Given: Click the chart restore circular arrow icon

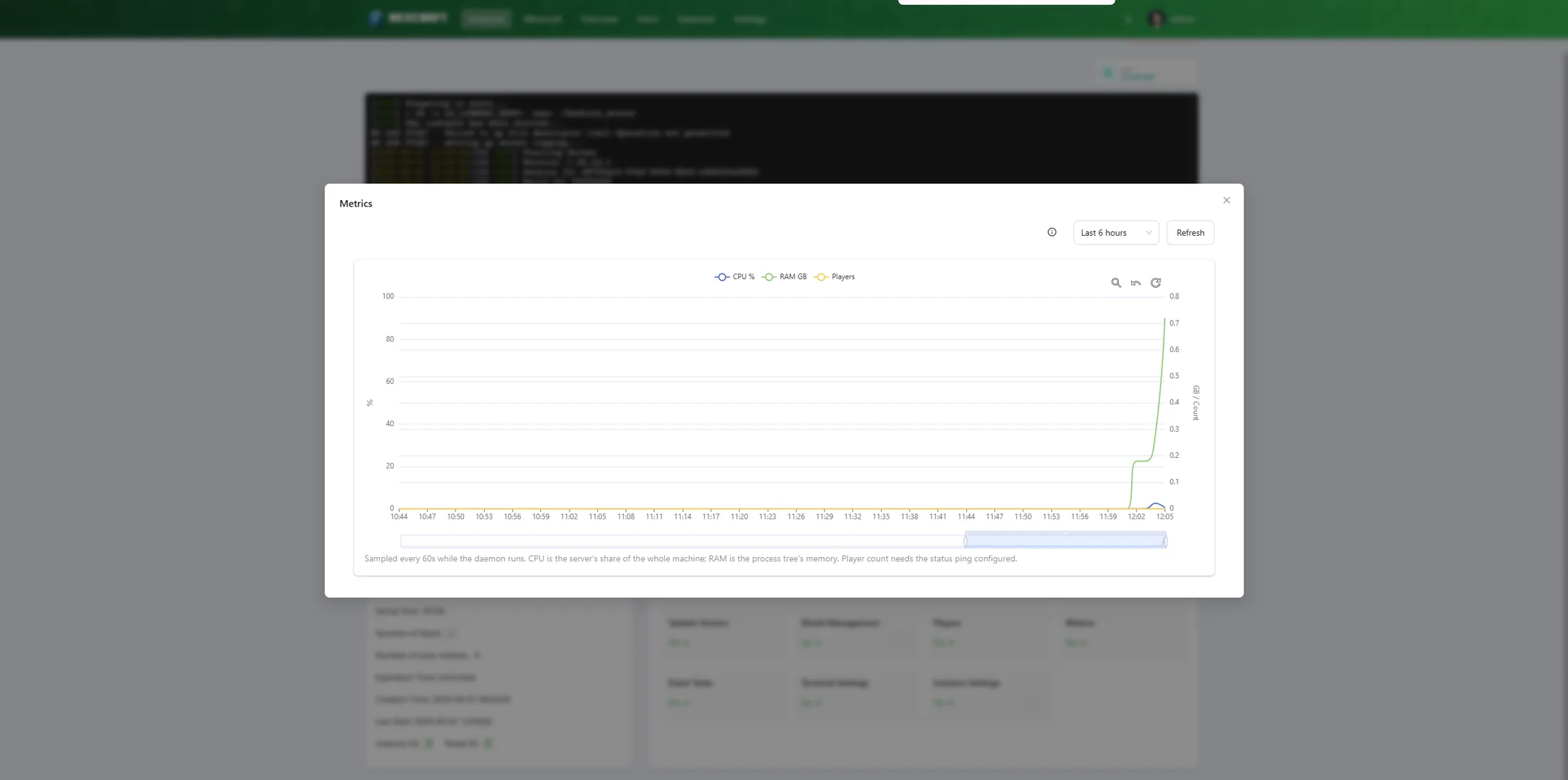Looking at the screenshot, I should coord(1156,283).
